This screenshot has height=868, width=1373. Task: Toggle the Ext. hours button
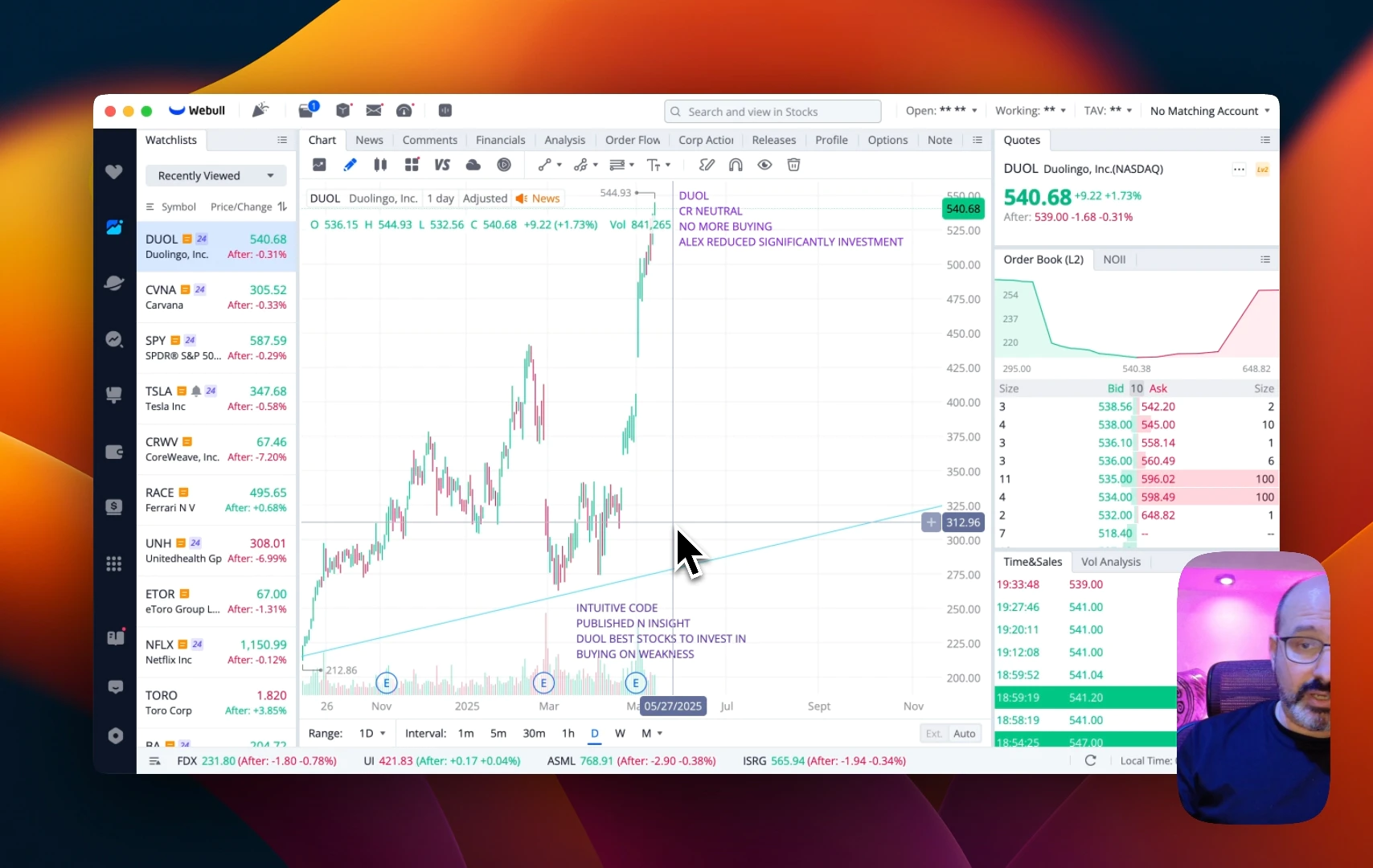pos(933,733)
